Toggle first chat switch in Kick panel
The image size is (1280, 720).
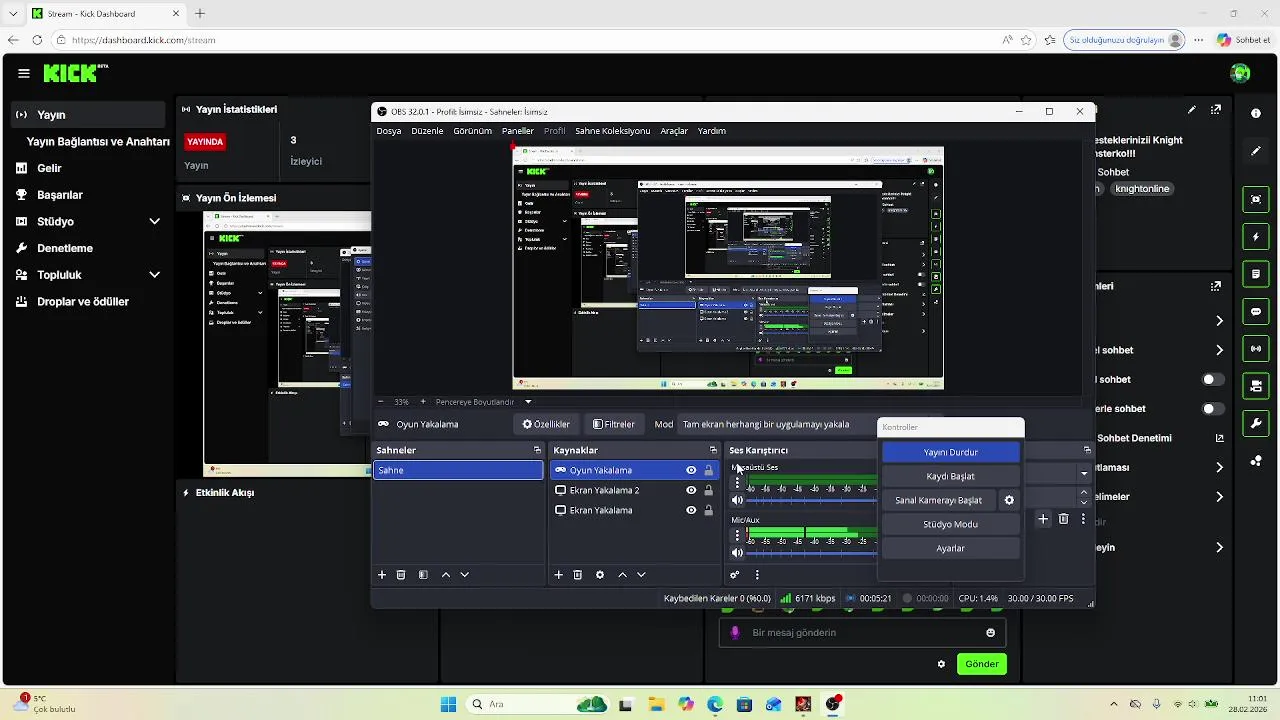click(x=1213, y=379)
